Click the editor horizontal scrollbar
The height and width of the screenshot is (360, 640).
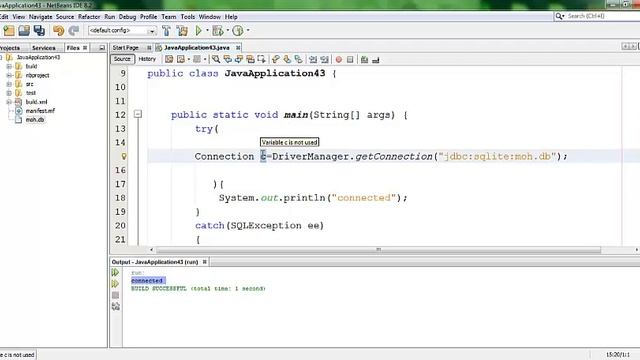click(378, 249)
